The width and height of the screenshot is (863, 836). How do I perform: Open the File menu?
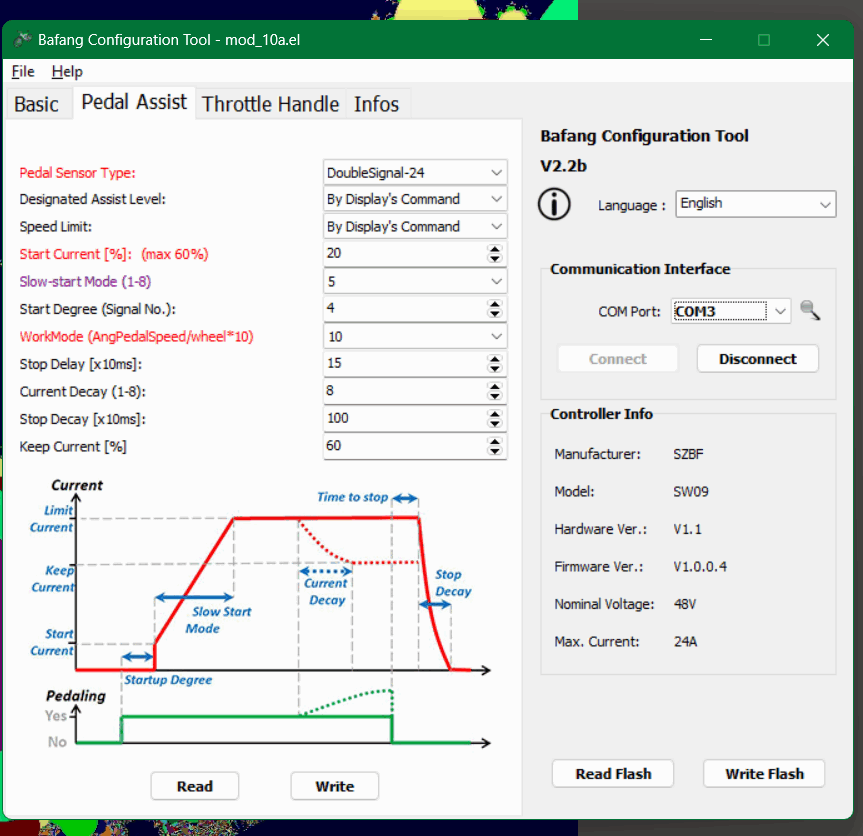point(23,72)
